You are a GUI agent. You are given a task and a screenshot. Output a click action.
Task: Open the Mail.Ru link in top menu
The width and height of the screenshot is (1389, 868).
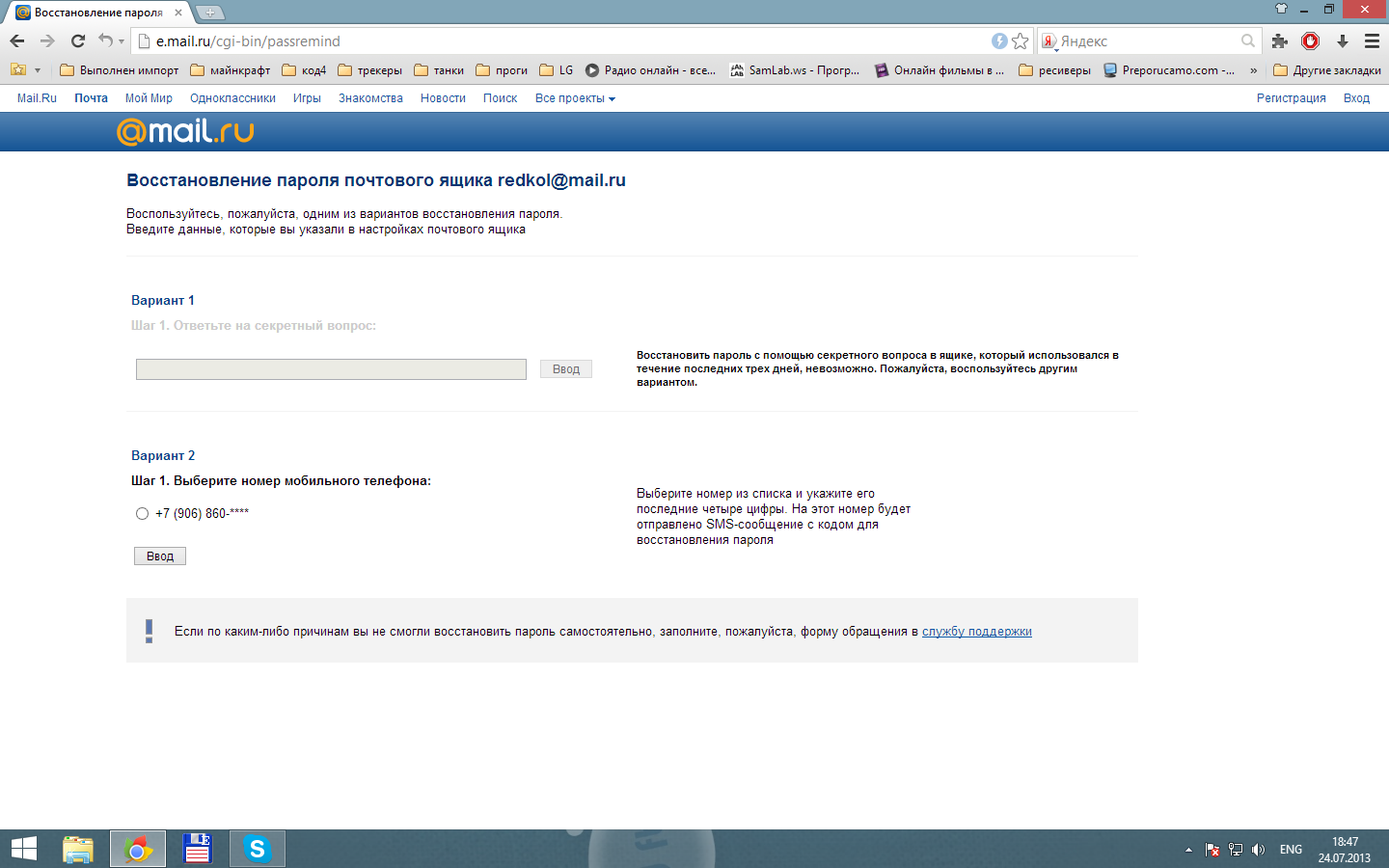point(37,98)
